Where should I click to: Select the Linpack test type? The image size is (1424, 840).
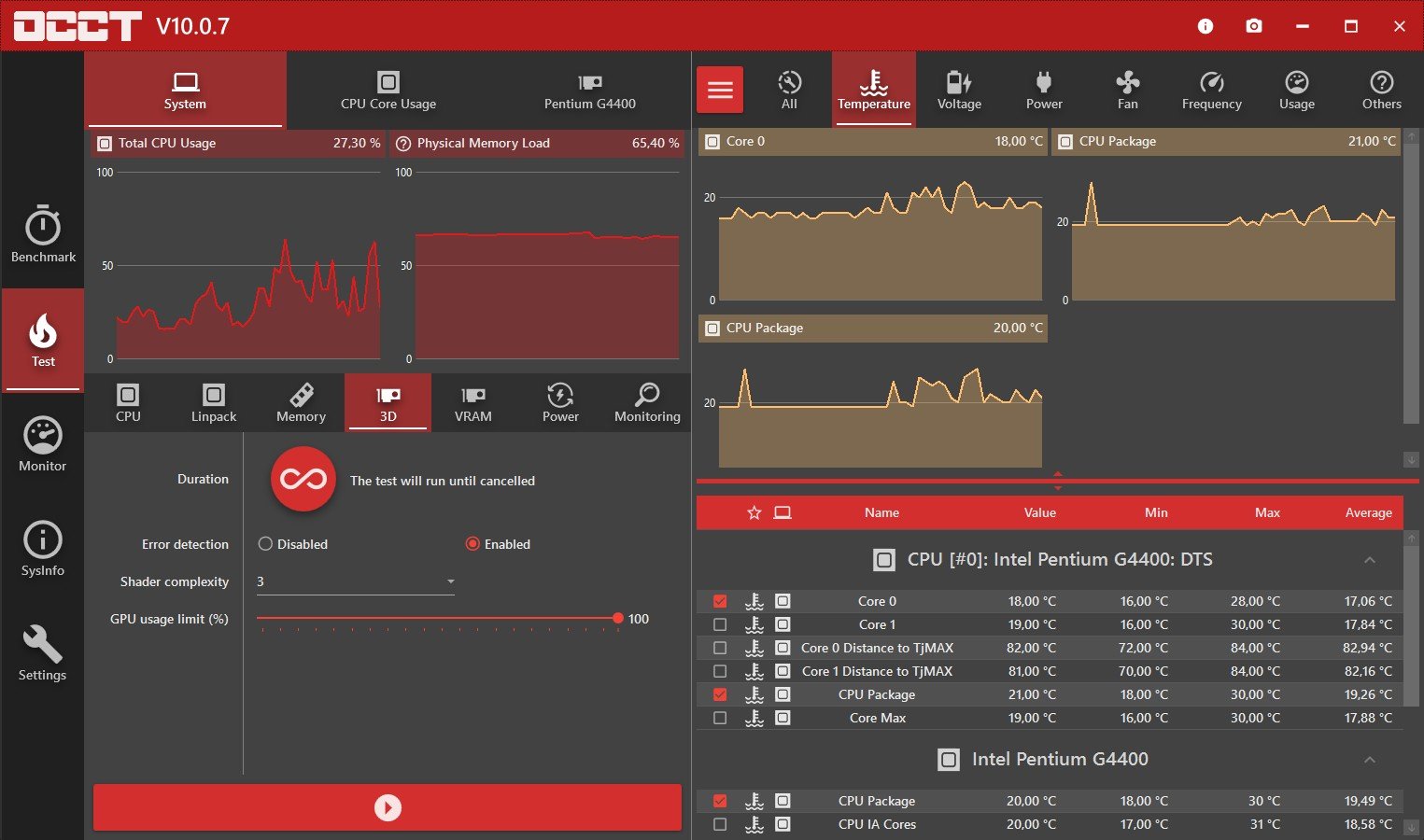(214, 402)
